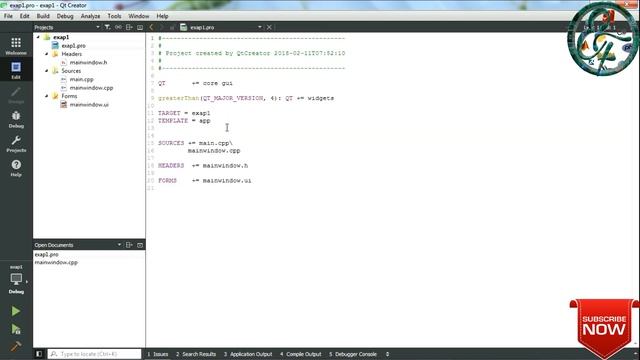The height and width of the screenshot is (360, 640).
Task: Select mainwindow.h in project tree
Action: pos(88,62)
